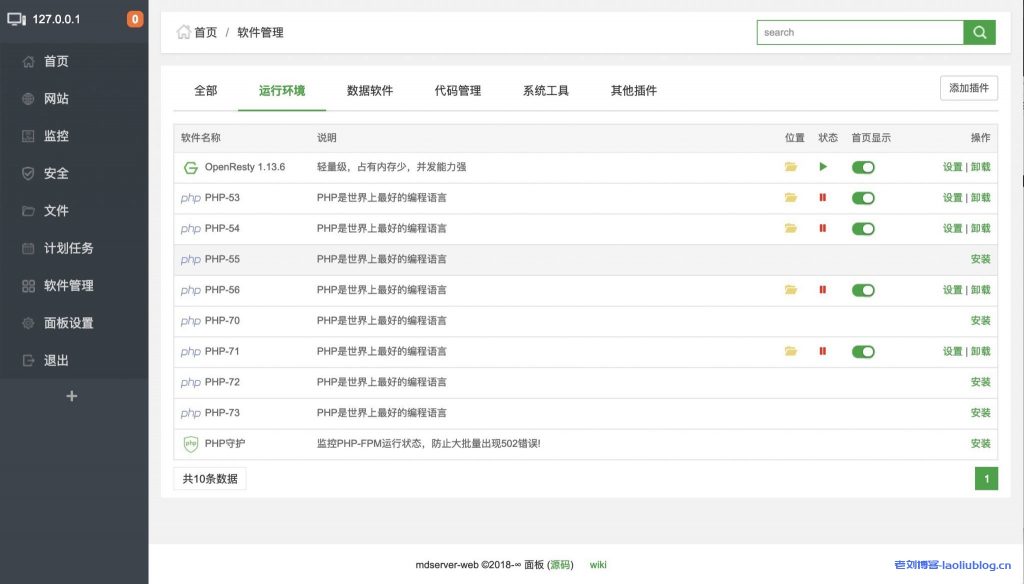Open the 系统工具 tab
1024x584 pixels.
(543, 89)
